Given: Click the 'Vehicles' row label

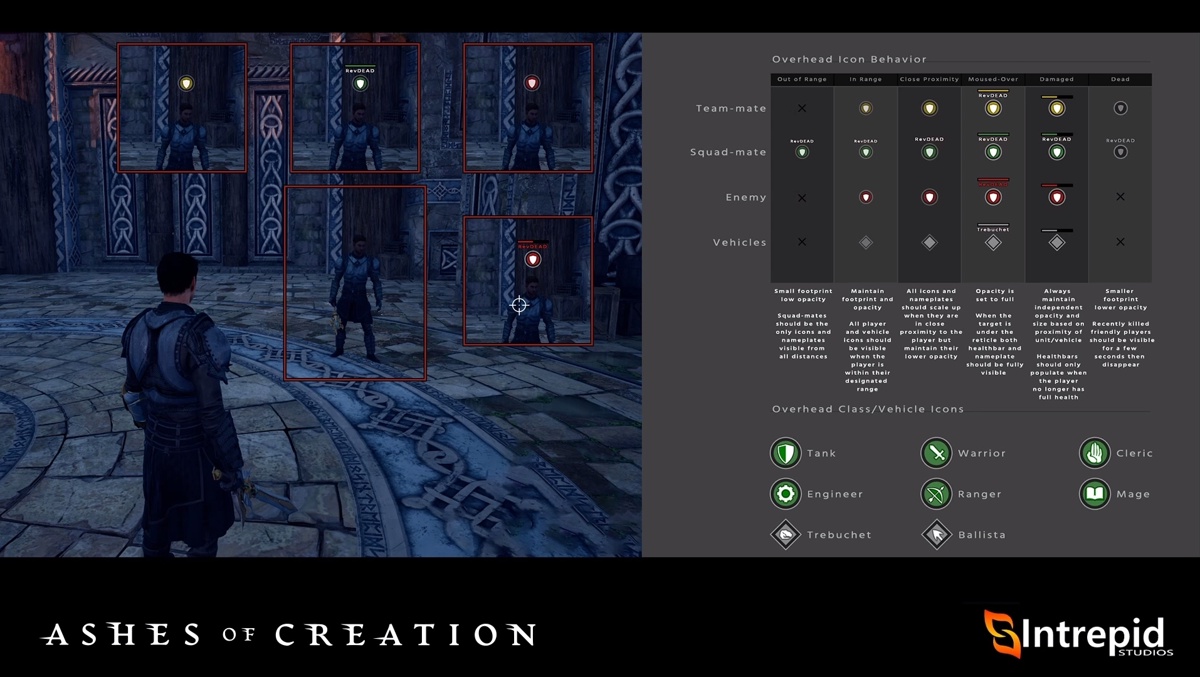Looking at the screenshot, I should 739,242.
